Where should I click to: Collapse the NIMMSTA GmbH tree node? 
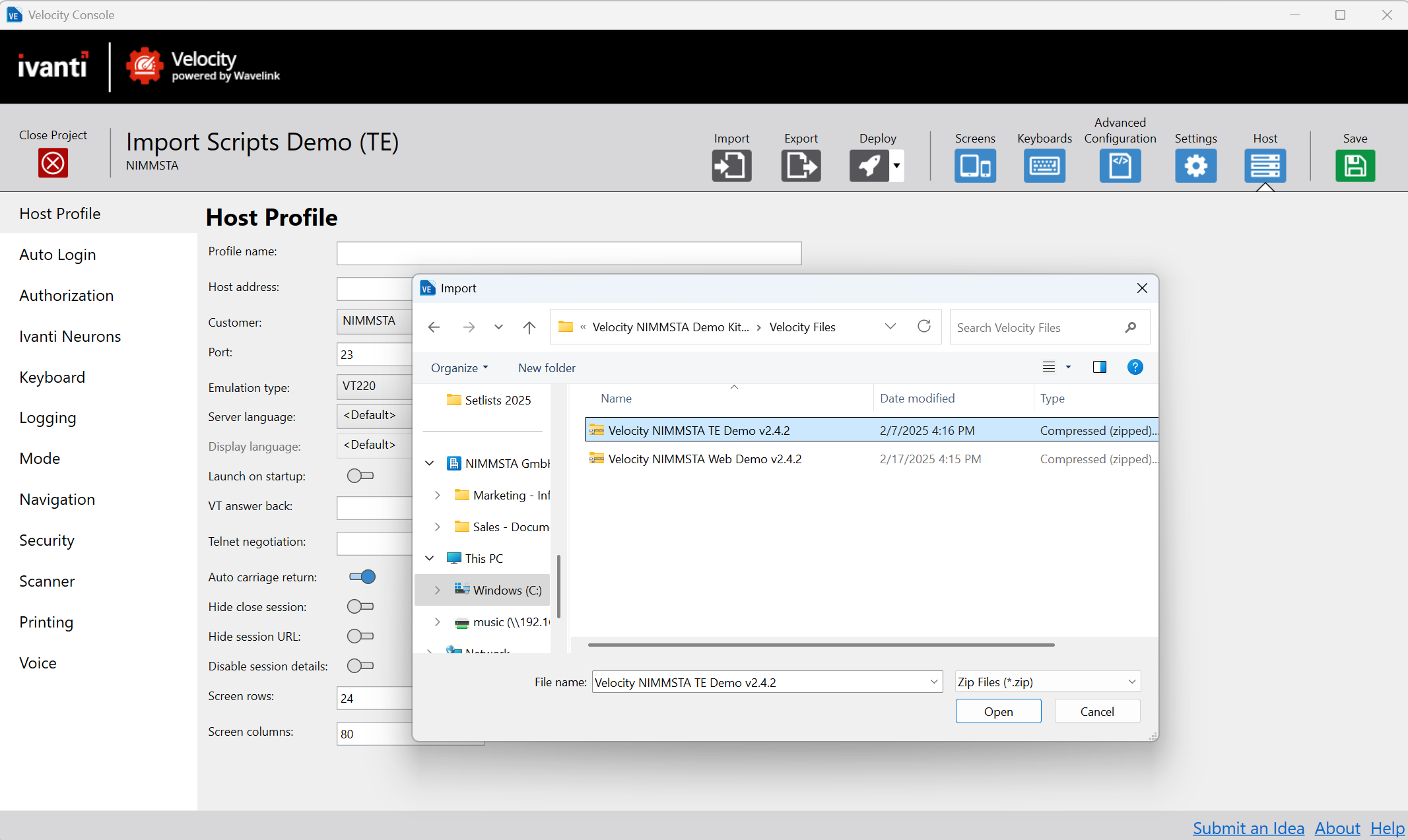430,463
